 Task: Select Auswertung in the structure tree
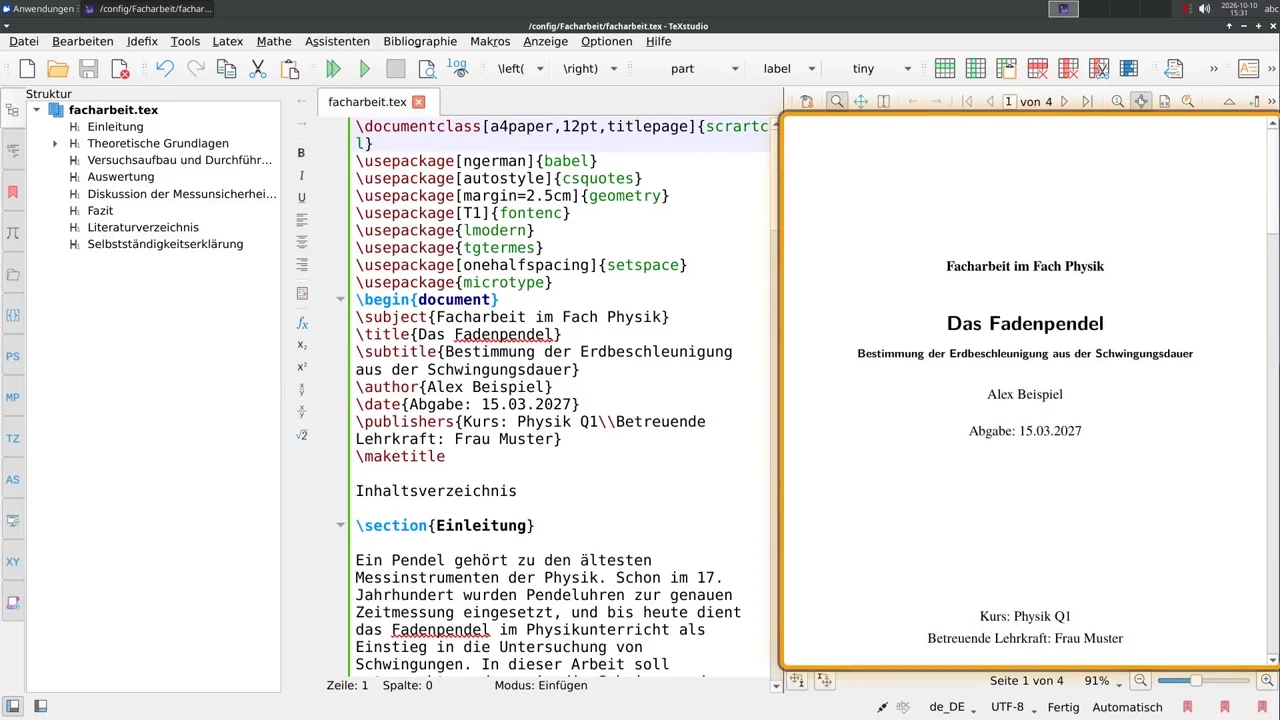point(120,177)
